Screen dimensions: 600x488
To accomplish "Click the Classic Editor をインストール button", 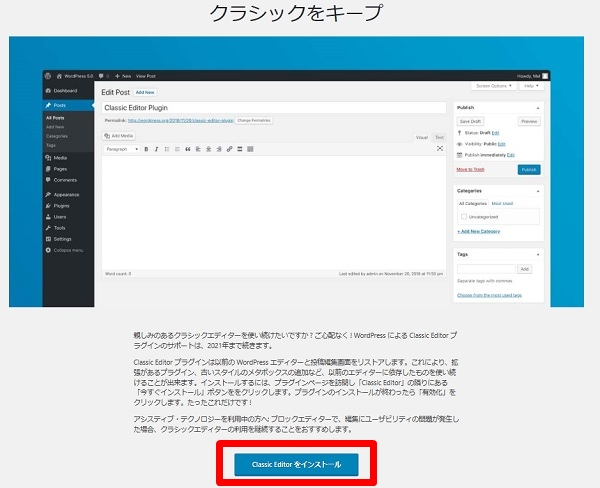I will 296,464.
